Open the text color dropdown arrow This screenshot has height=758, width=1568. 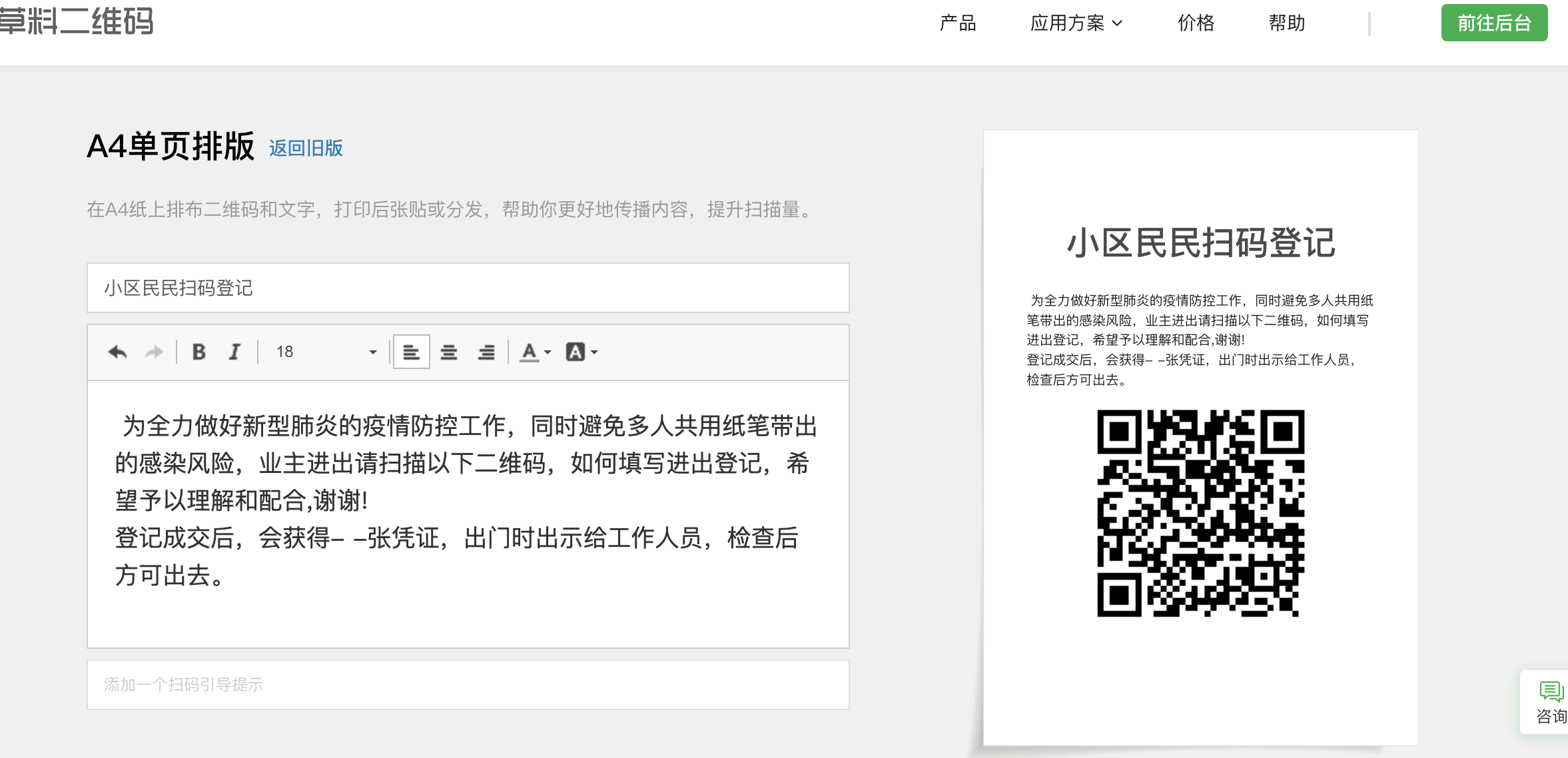pos(548,352)
